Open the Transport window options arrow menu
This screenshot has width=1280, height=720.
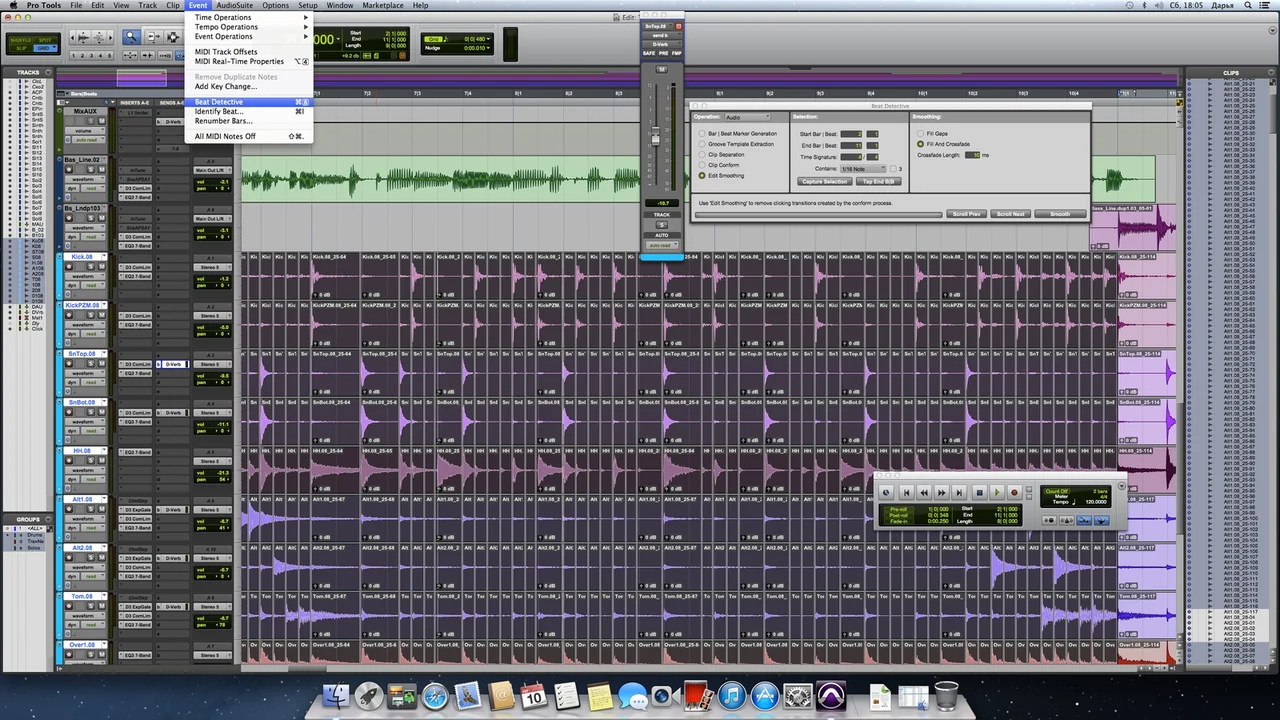(1121, 487)
